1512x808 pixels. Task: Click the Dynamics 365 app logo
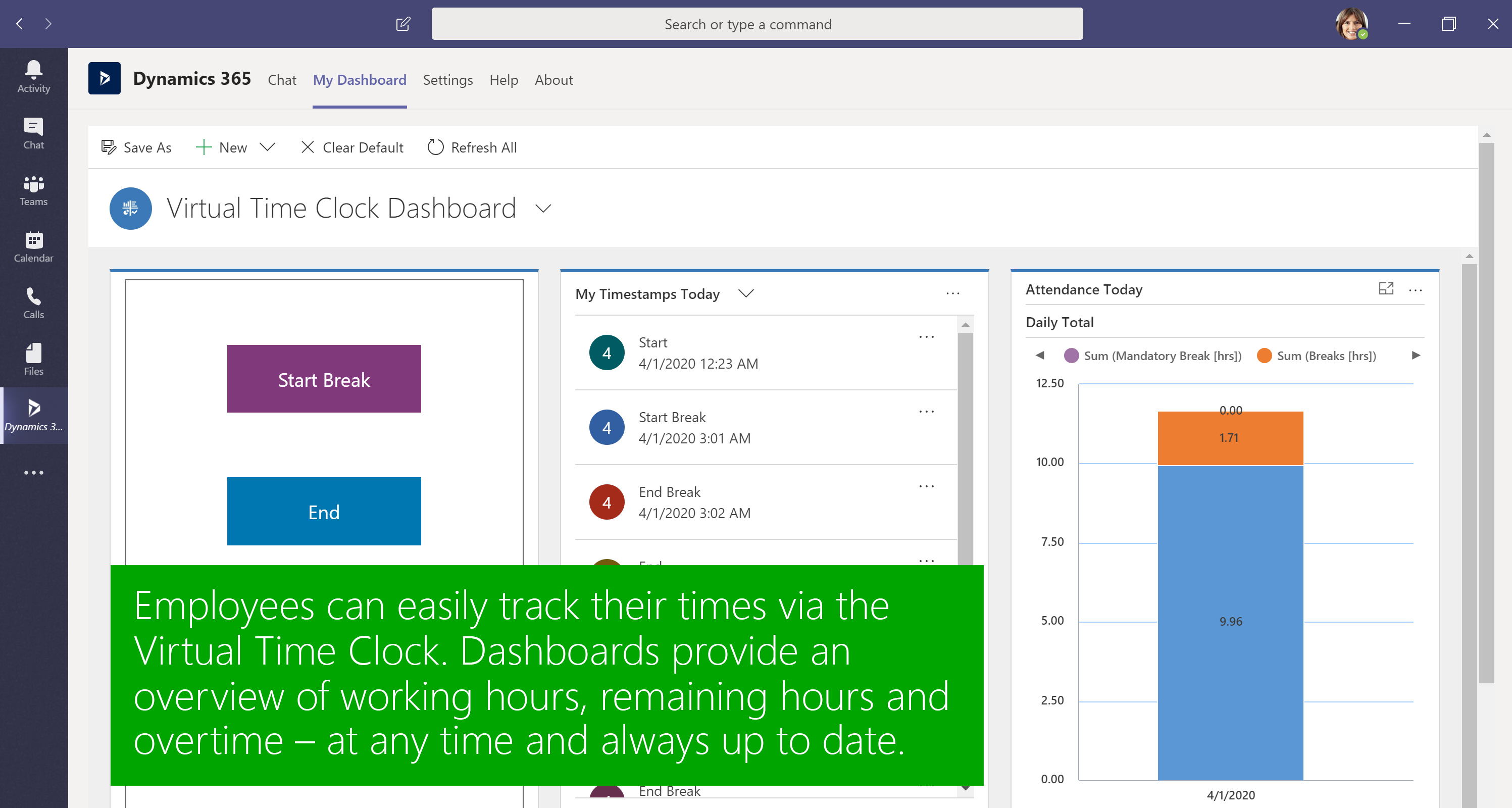point(105,78)
